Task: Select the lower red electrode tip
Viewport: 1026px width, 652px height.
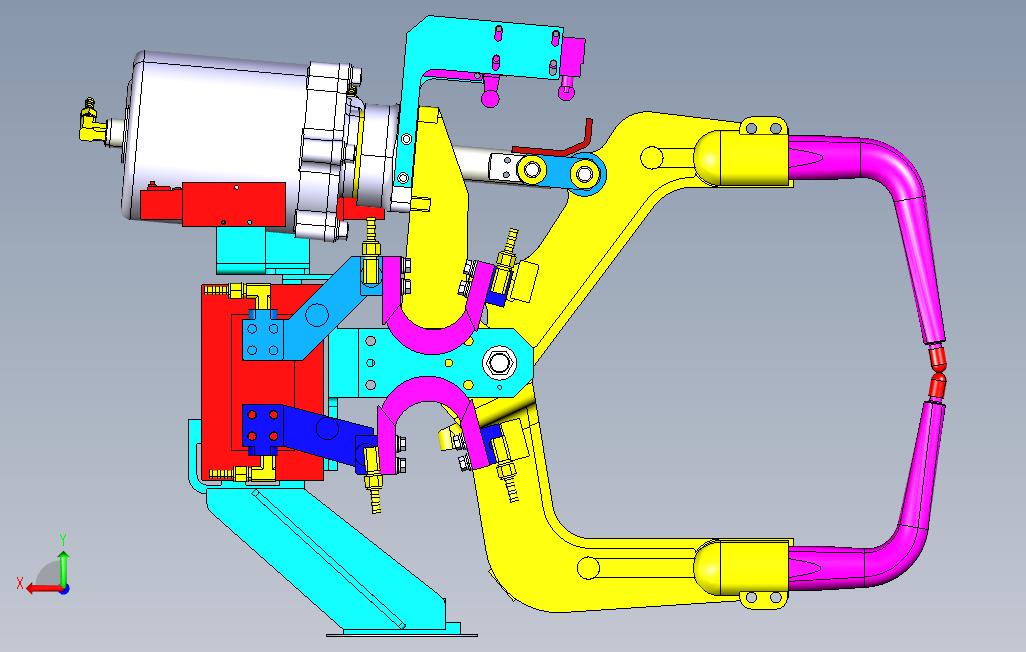Action: 938,386
